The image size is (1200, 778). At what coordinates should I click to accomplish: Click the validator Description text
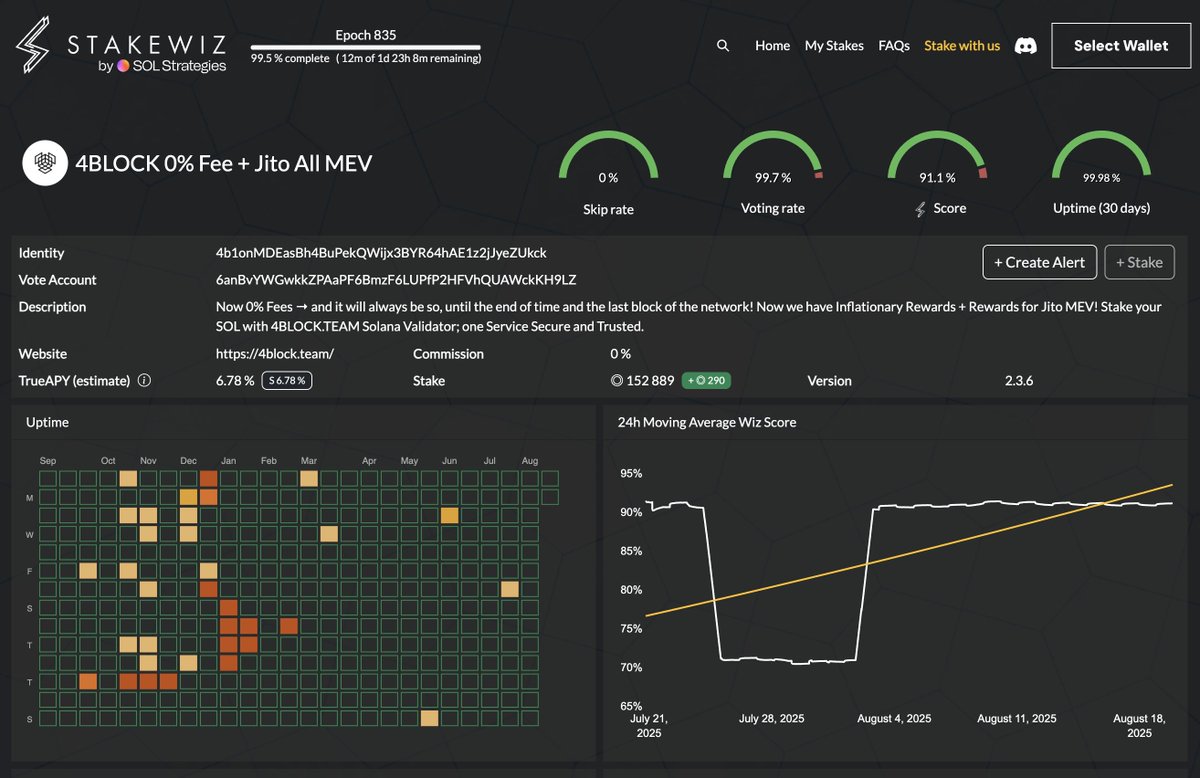(x=689, y=317)
